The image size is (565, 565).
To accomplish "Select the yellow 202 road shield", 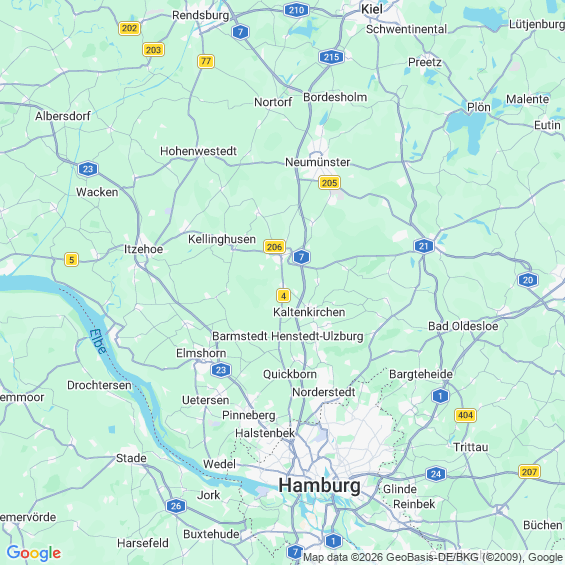I will (129, 28).
